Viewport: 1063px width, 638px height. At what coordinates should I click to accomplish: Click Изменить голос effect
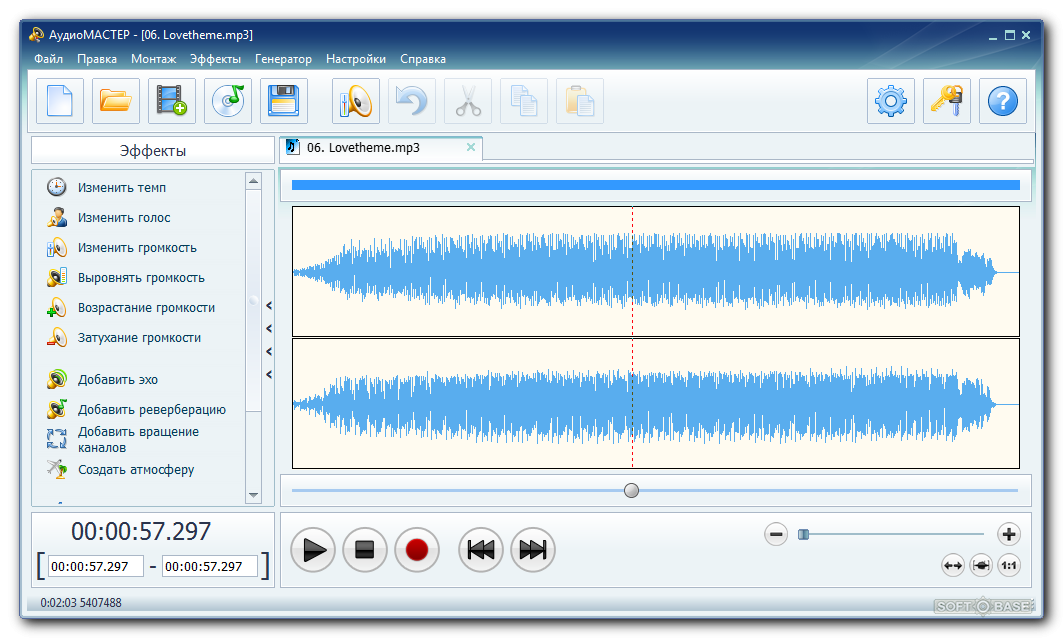[x=124, y=218]
